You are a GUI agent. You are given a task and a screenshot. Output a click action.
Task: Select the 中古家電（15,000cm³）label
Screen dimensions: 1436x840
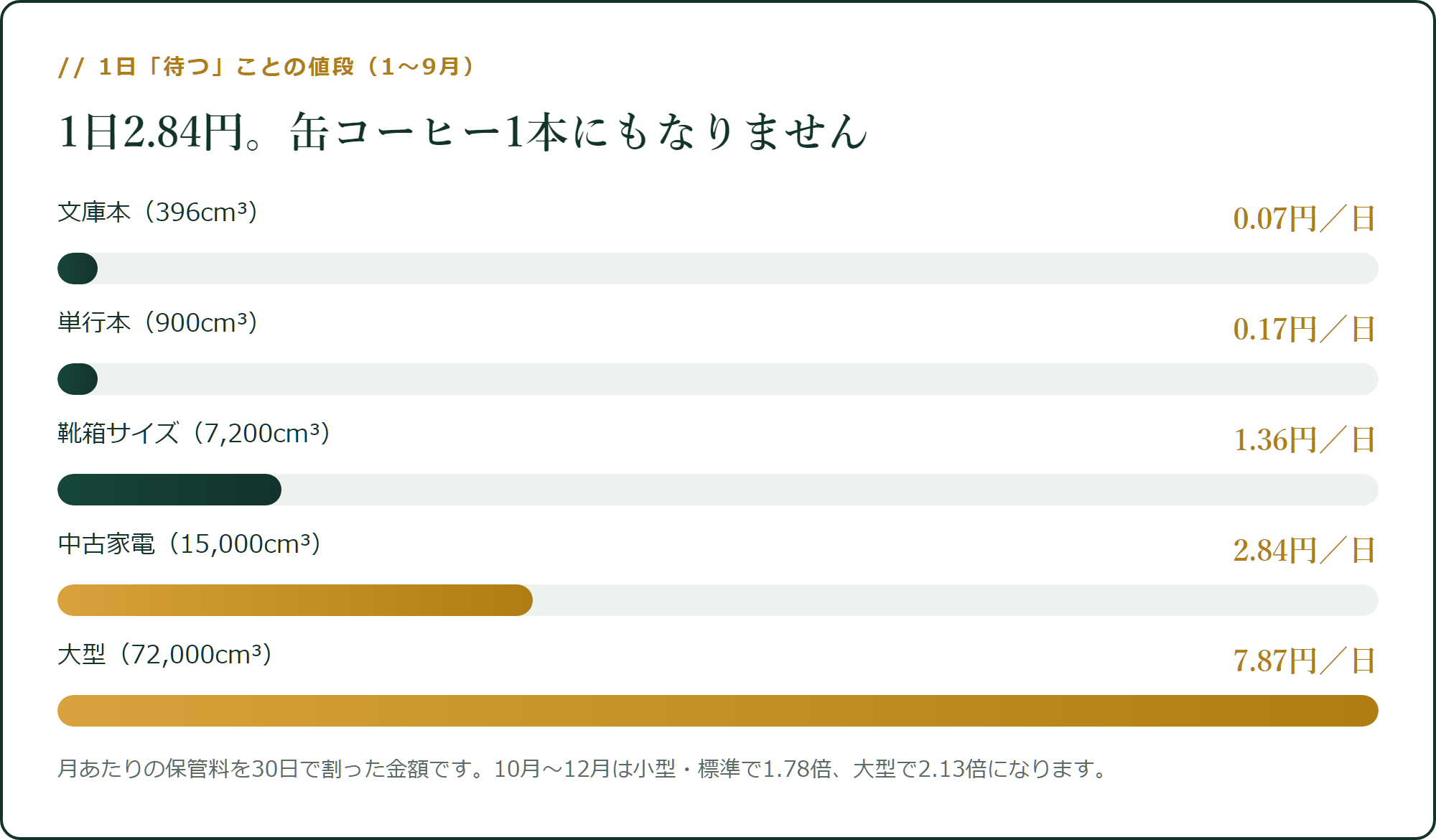(190, 544)
